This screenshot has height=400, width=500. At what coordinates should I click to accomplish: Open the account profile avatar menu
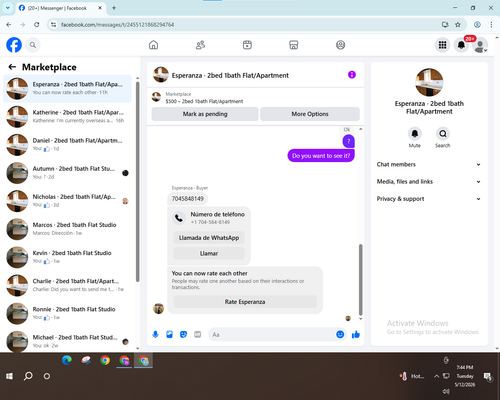(480, 45)
